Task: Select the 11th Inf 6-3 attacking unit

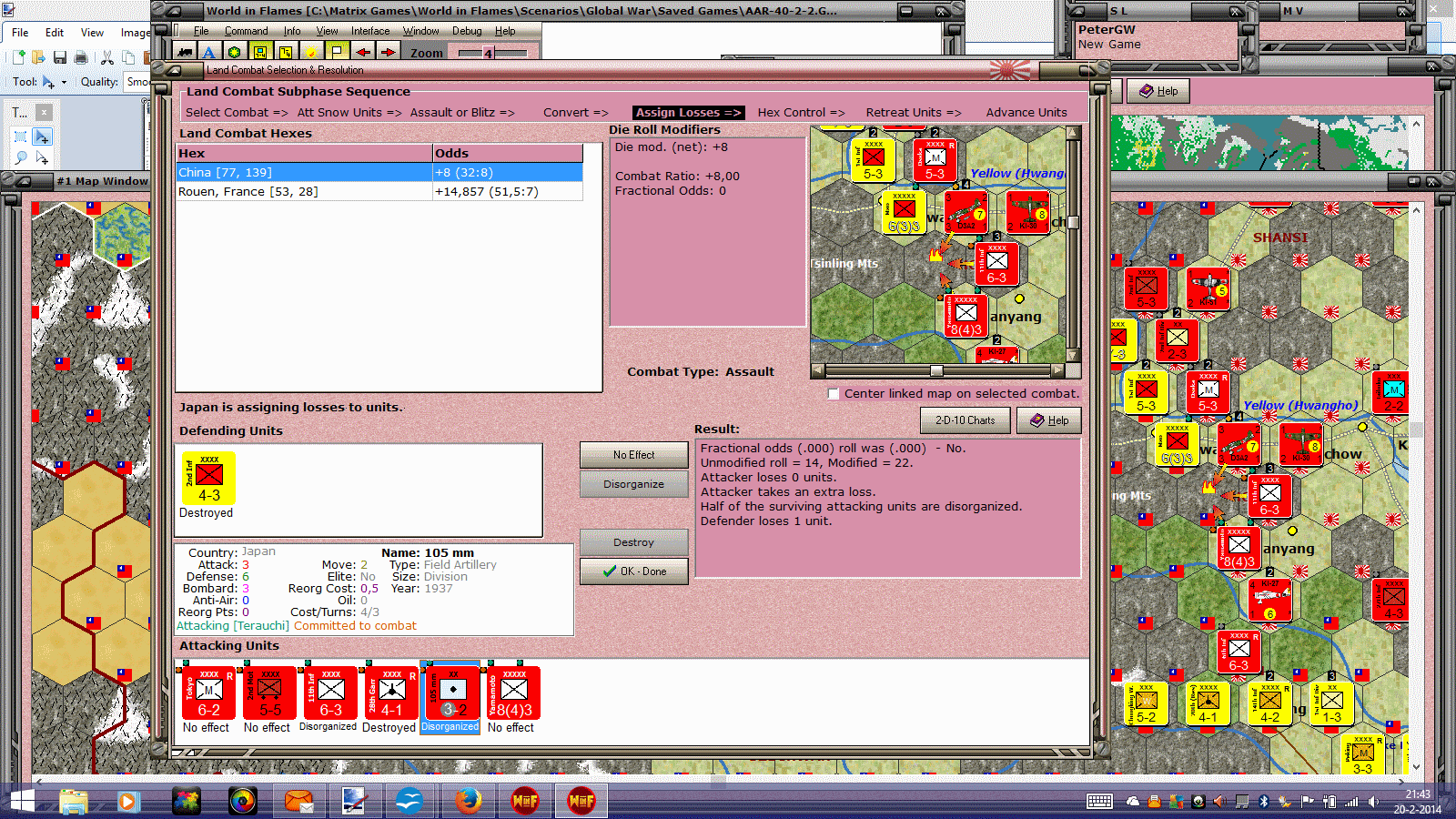Action: (330, 693)
